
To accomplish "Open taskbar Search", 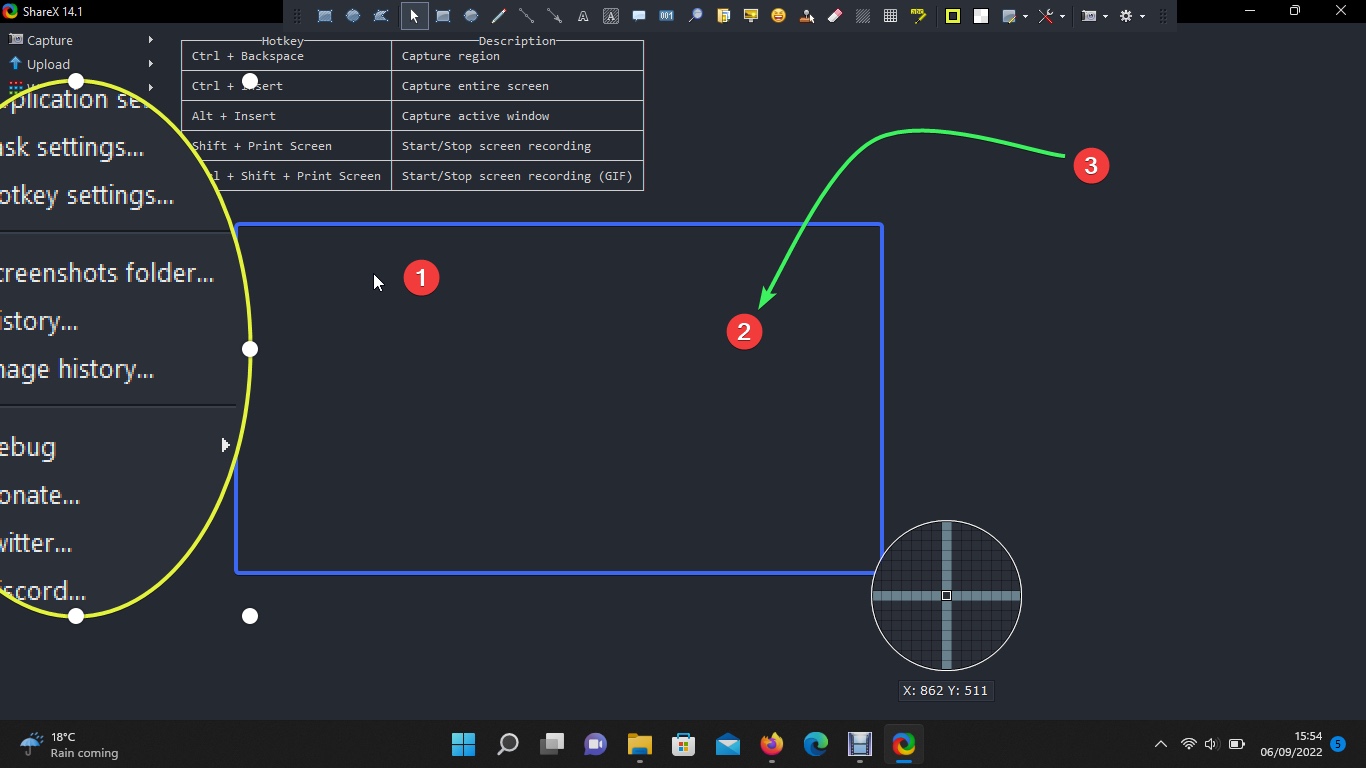I will [x=508, y=744].
